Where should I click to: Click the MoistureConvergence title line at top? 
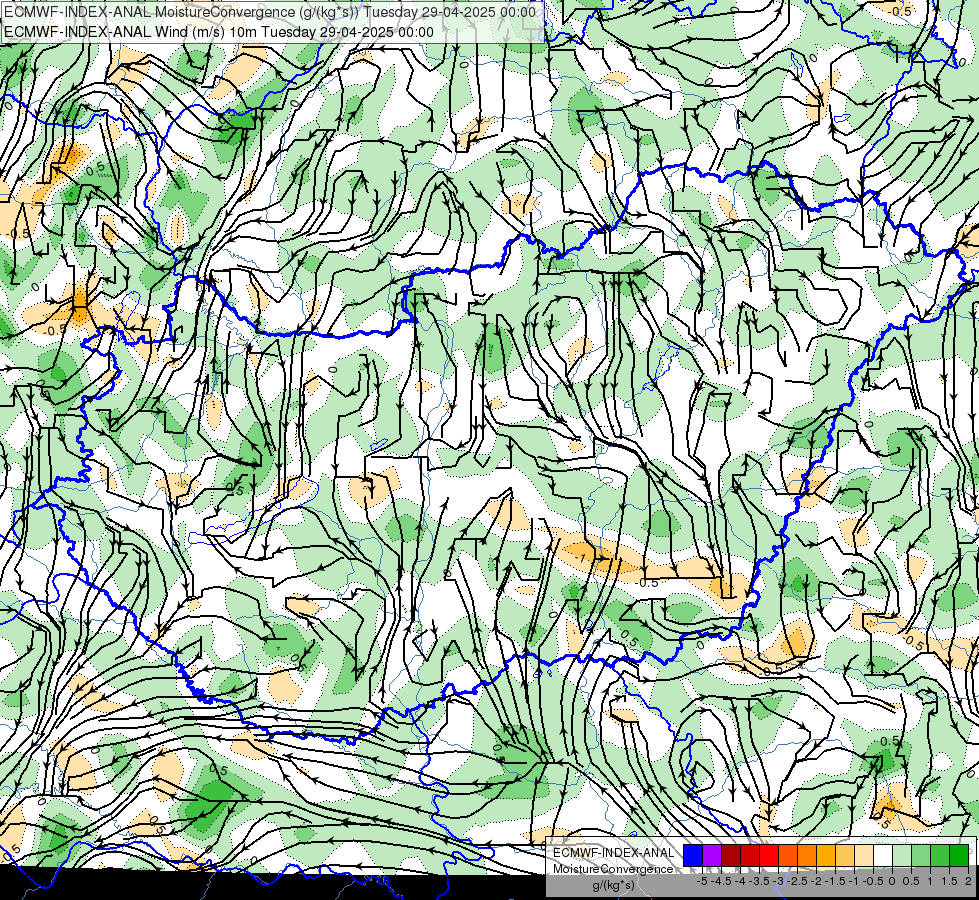pyautogui.click(x=270, y=12)
